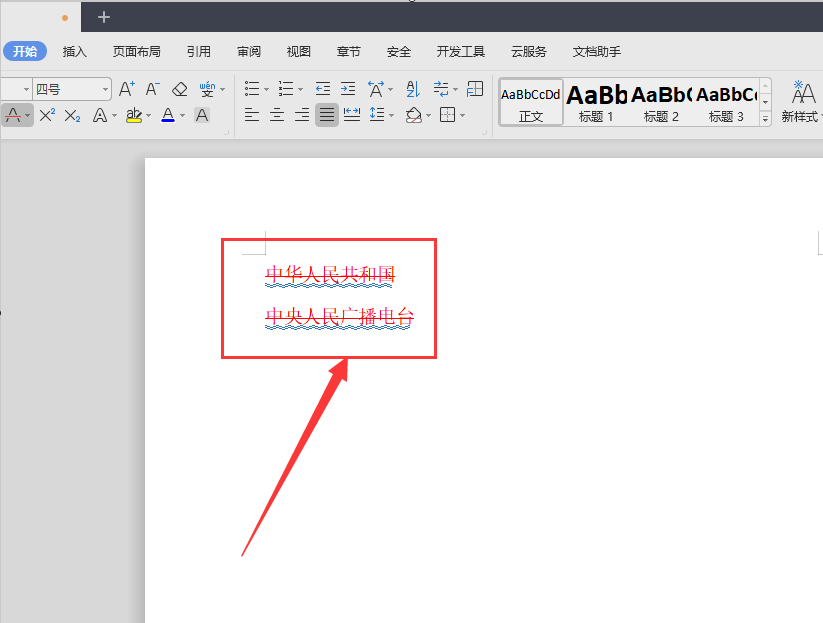The image size is (823, 623).
Task: Open the strikethrough dropdown arrow
Action: click(x=27, y=115)
